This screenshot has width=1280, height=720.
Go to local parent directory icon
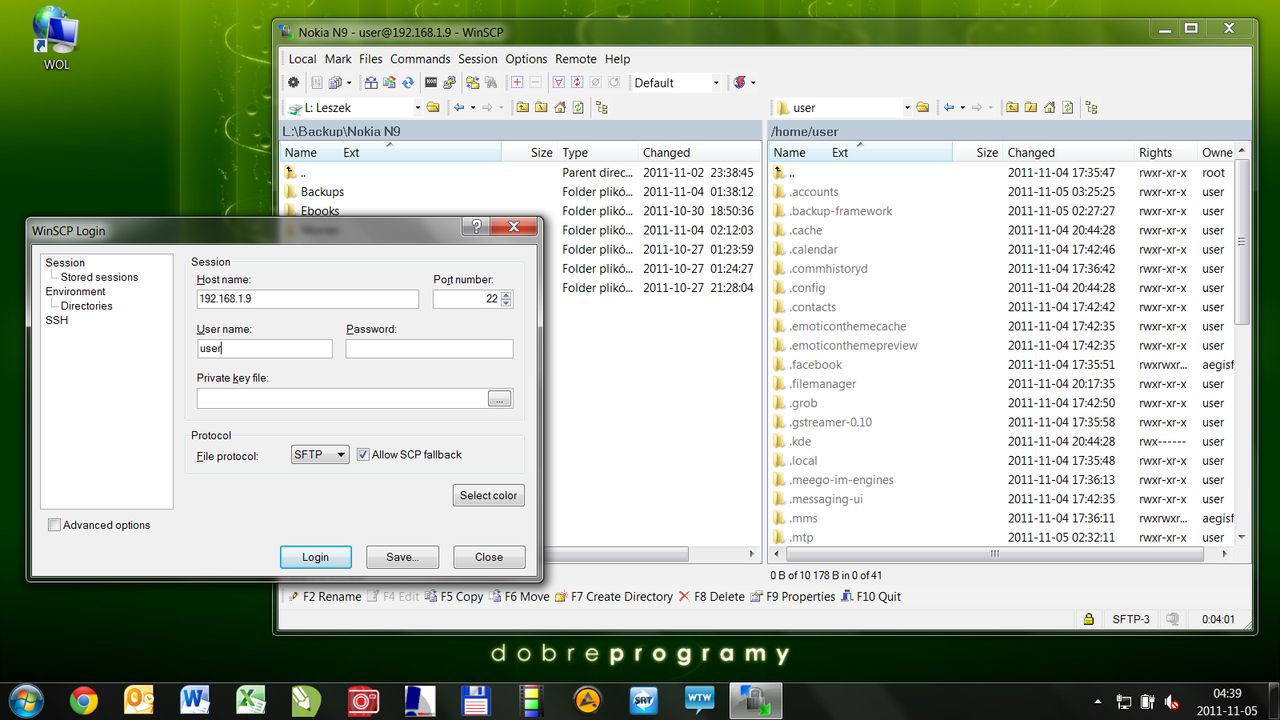tap(523, 107)
